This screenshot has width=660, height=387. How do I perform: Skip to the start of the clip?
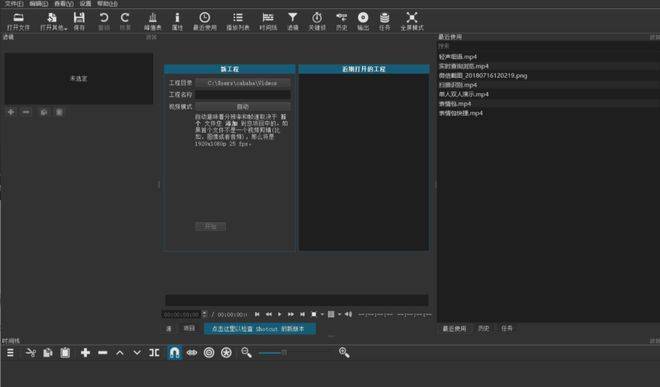click(257, 314)
